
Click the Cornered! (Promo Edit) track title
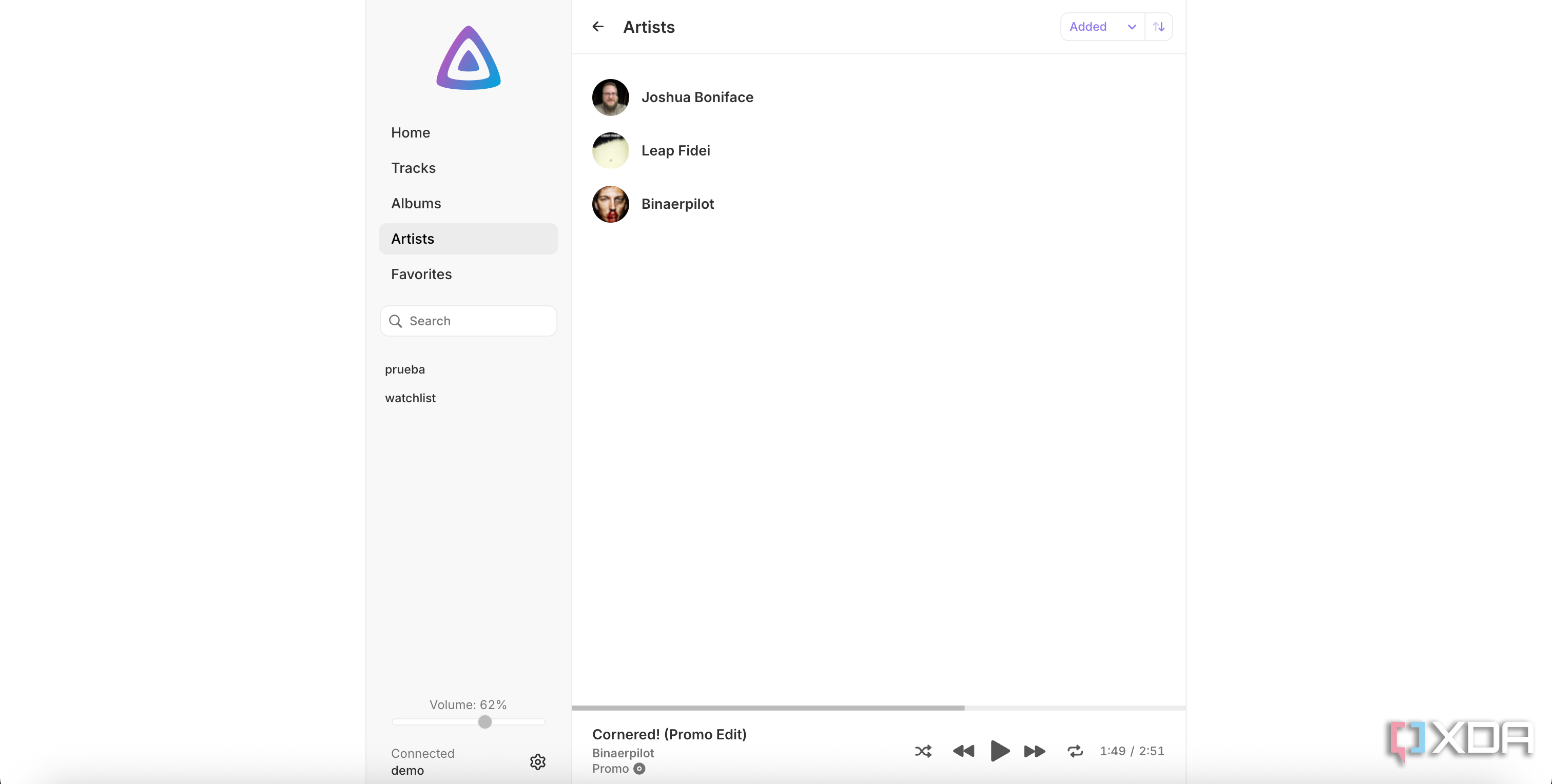tap(669, 735)
